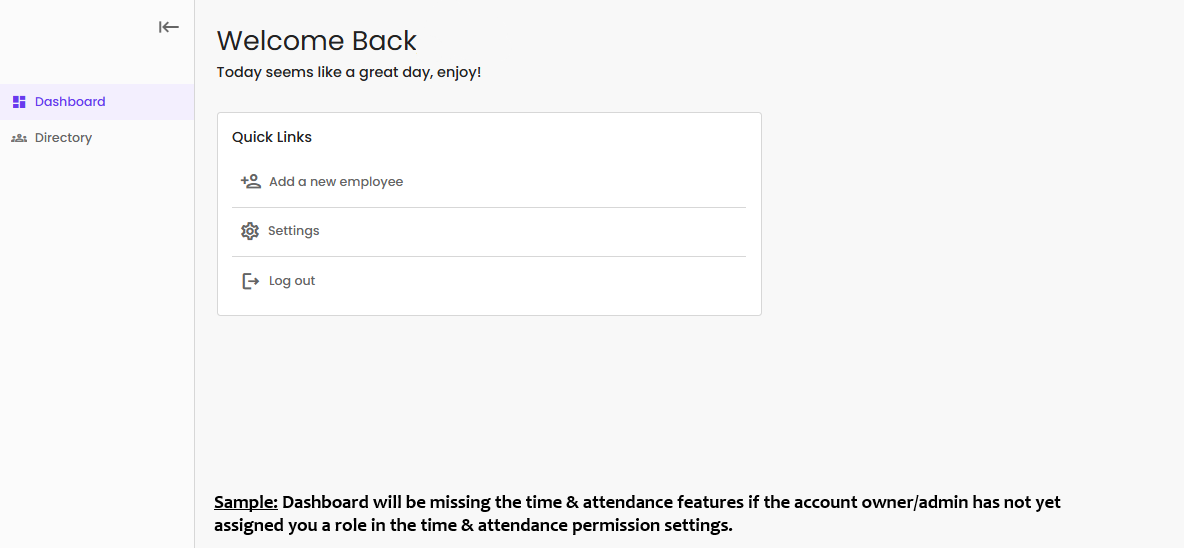Collapse the sidebar using the arrow icon
The image size is (1184, 548).
169,27
